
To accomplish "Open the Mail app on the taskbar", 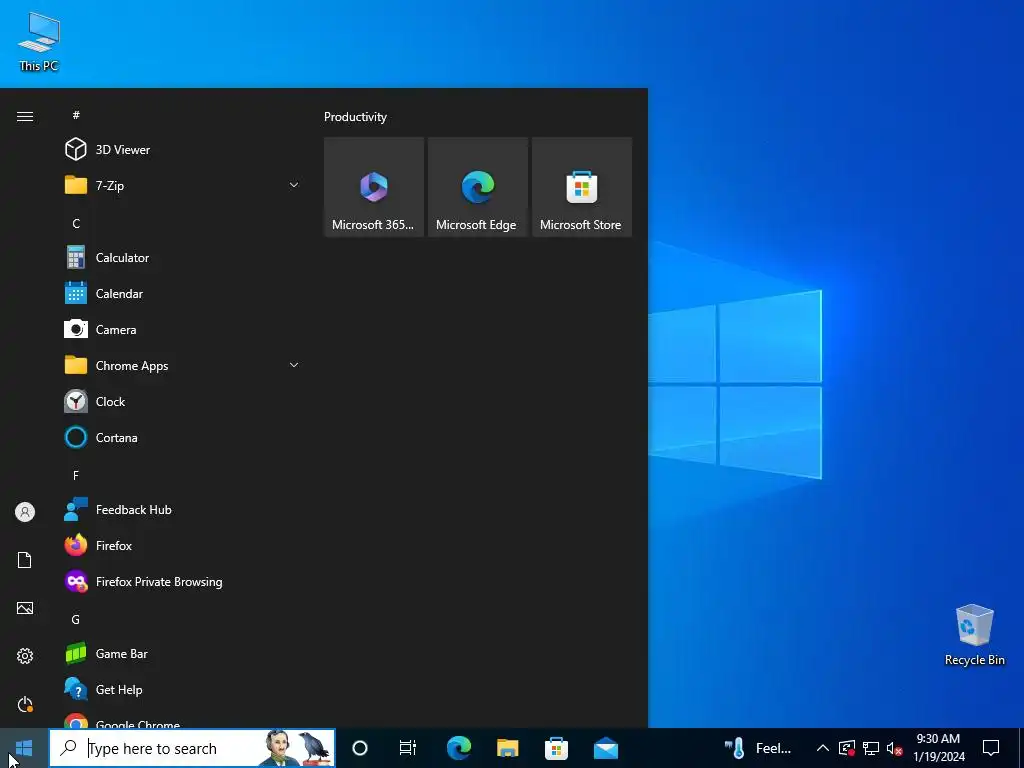I will pos(606,748).
